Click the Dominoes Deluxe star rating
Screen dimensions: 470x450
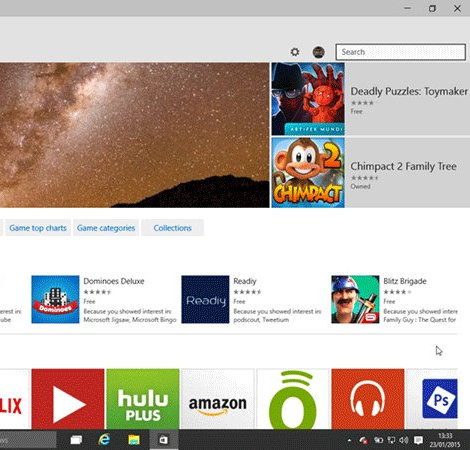click(x=97, y=292)
